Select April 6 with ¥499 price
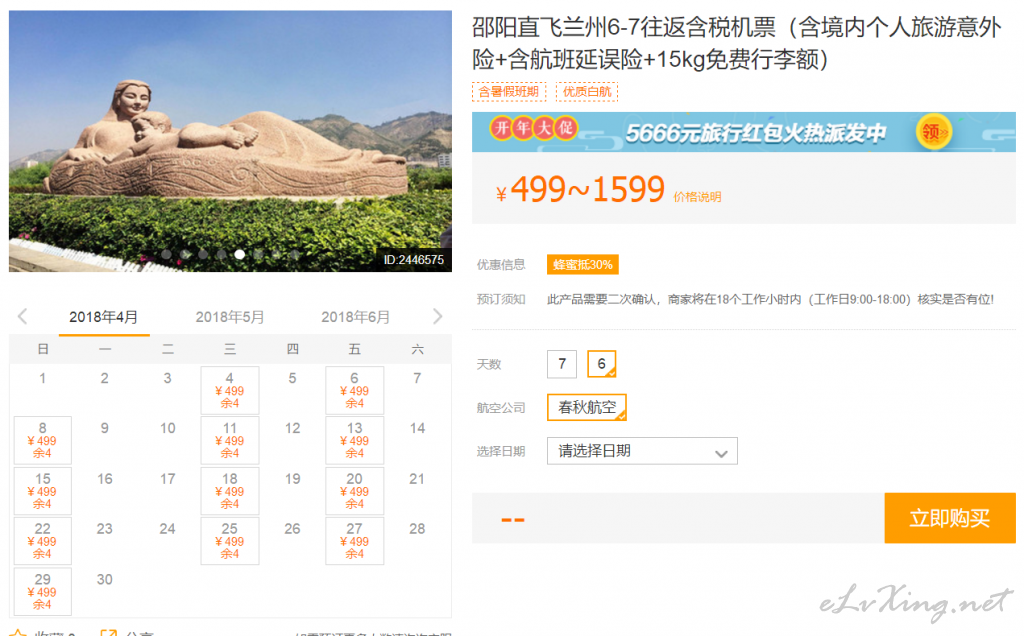Screen dimensions: 1024x636 [x=355, y=390]
